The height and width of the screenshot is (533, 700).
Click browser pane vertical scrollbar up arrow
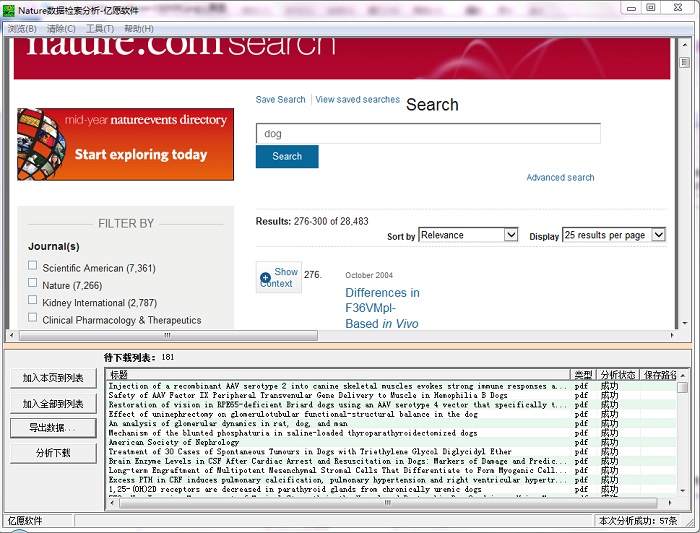pyautogui.click(x=684, y=45)
